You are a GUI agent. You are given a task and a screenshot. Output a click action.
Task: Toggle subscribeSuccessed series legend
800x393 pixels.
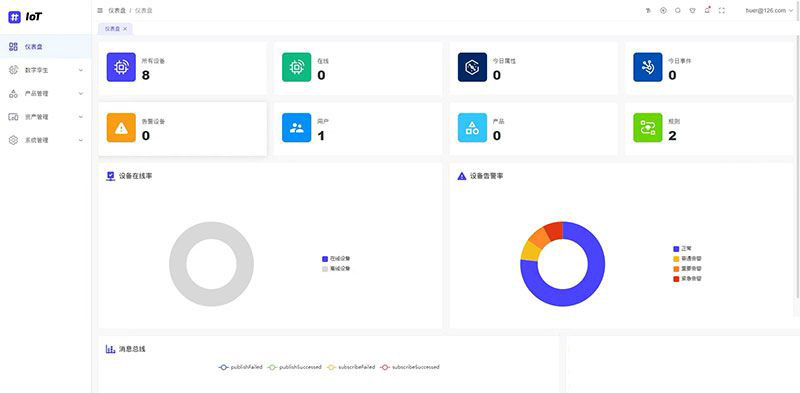(410, 367)
